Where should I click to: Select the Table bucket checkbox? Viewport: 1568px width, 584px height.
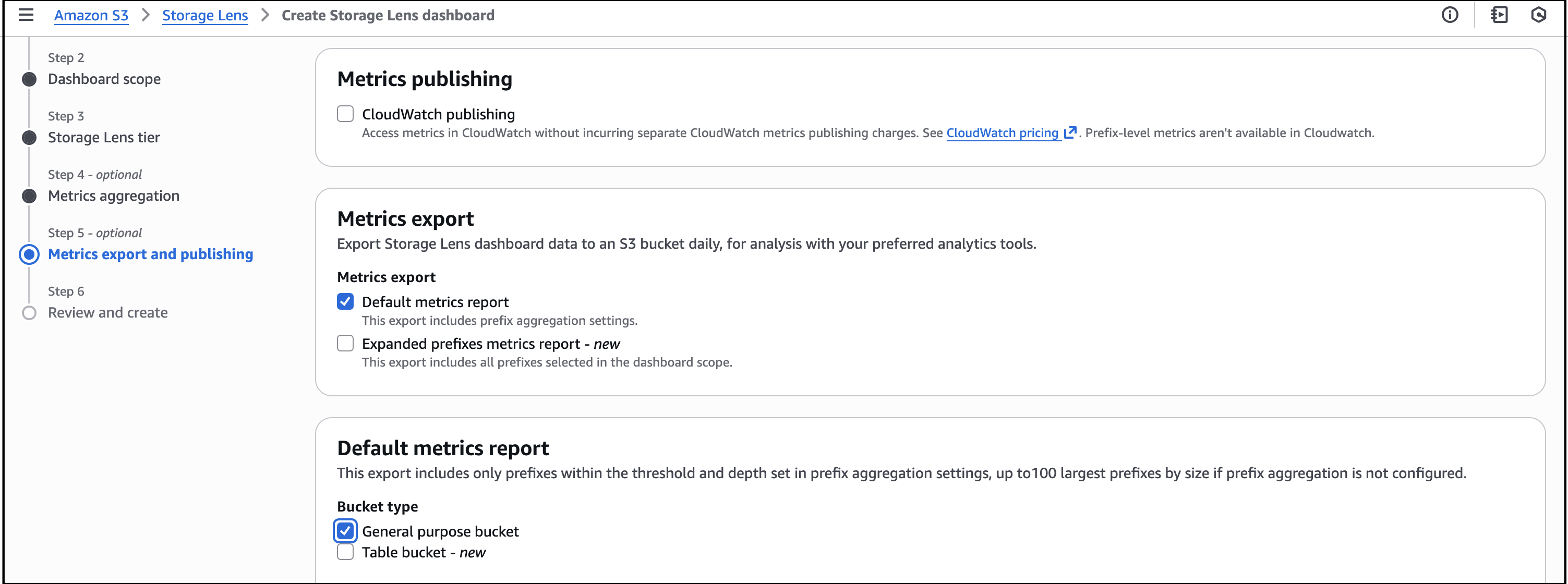click(x=345, y=552)
